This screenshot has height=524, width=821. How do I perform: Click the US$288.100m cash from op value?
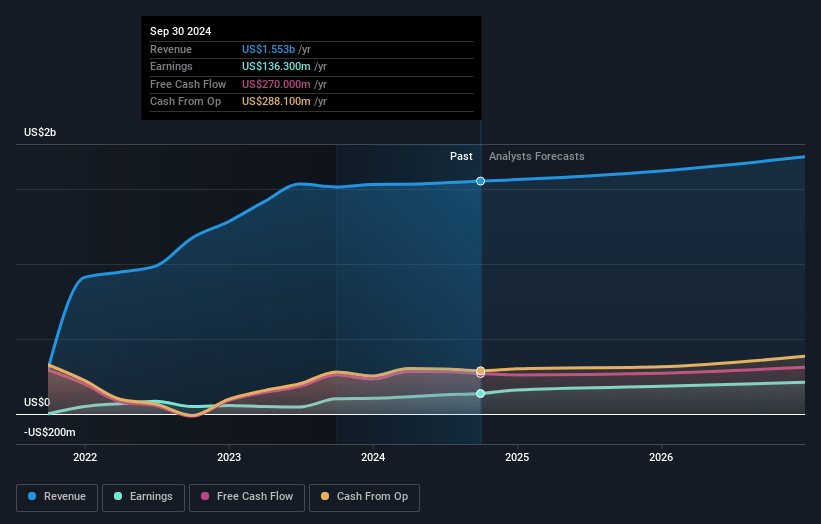click(x=276, y=102)
